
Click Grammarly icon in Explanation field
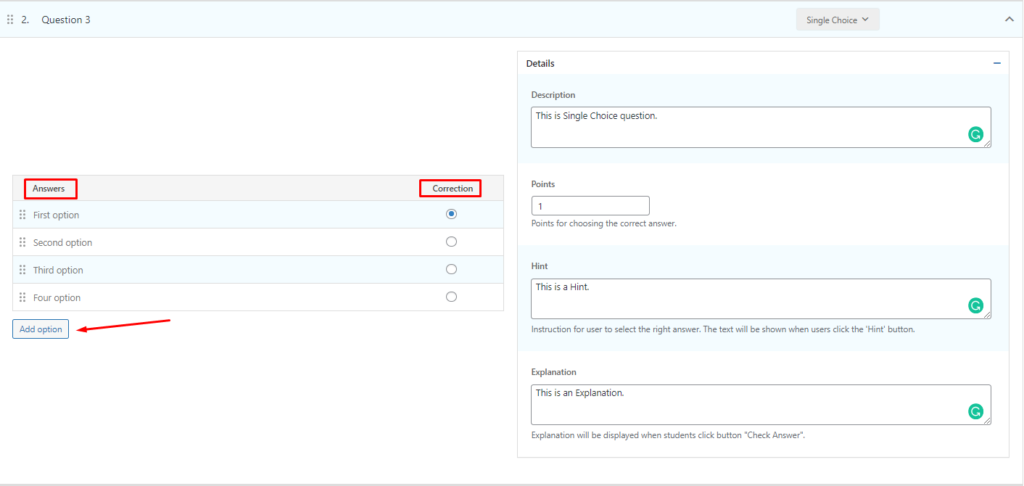(x=975, y=411)
